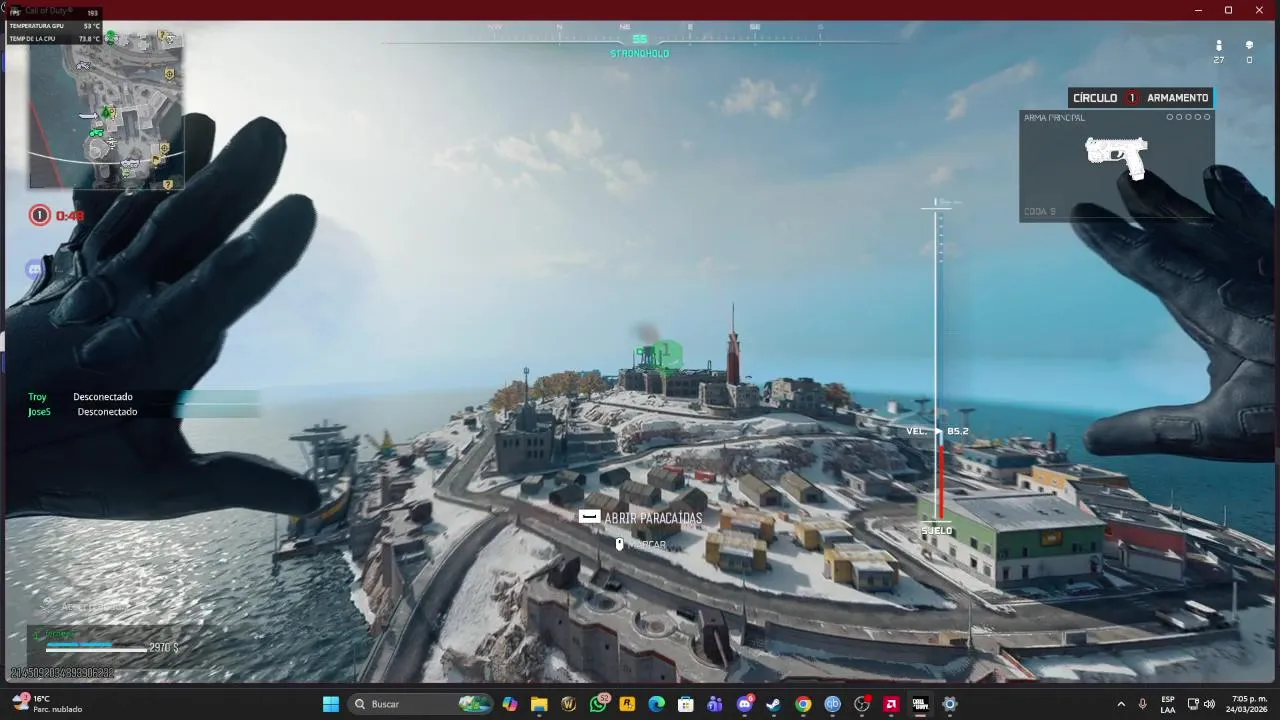
Task: Open Settings gear from the taskbar
Action: [949, 704]
